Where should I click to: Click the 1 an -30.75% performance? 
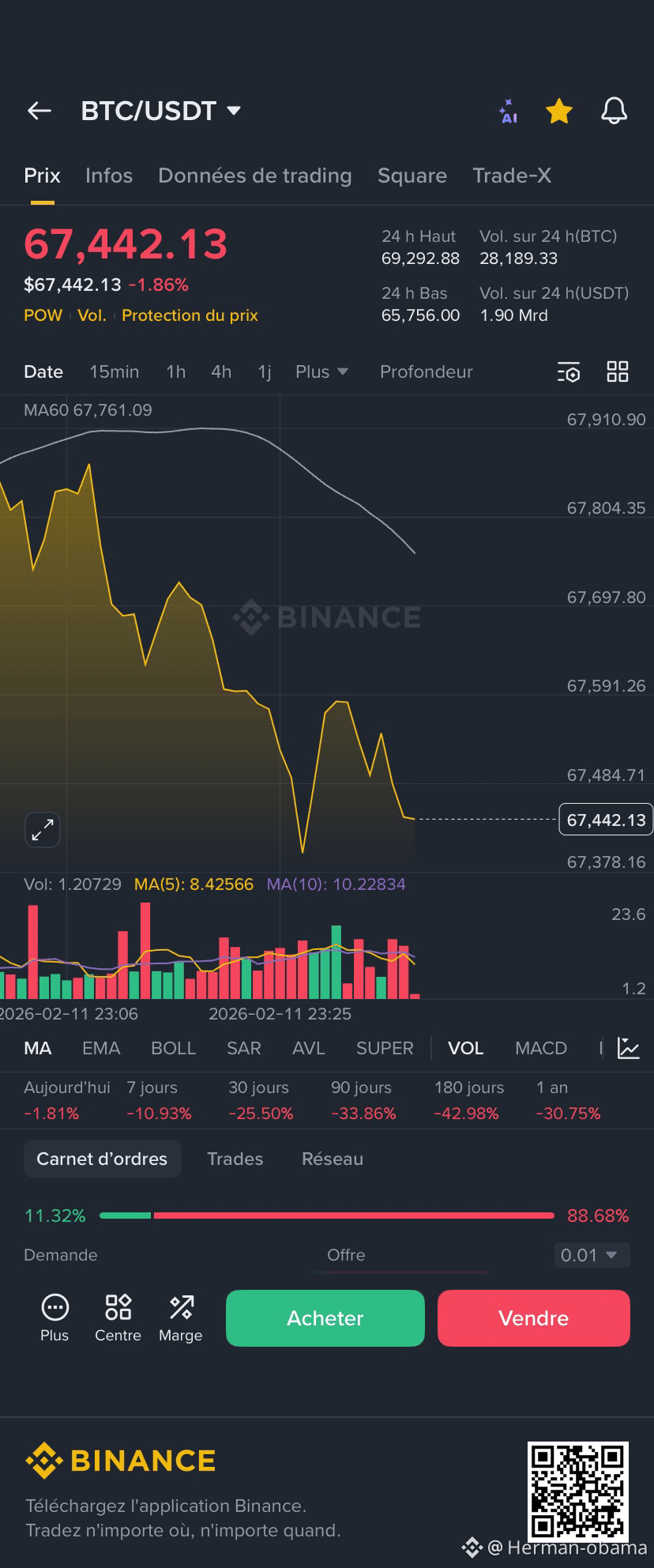pyautogui.click(x=569, y=1100)
